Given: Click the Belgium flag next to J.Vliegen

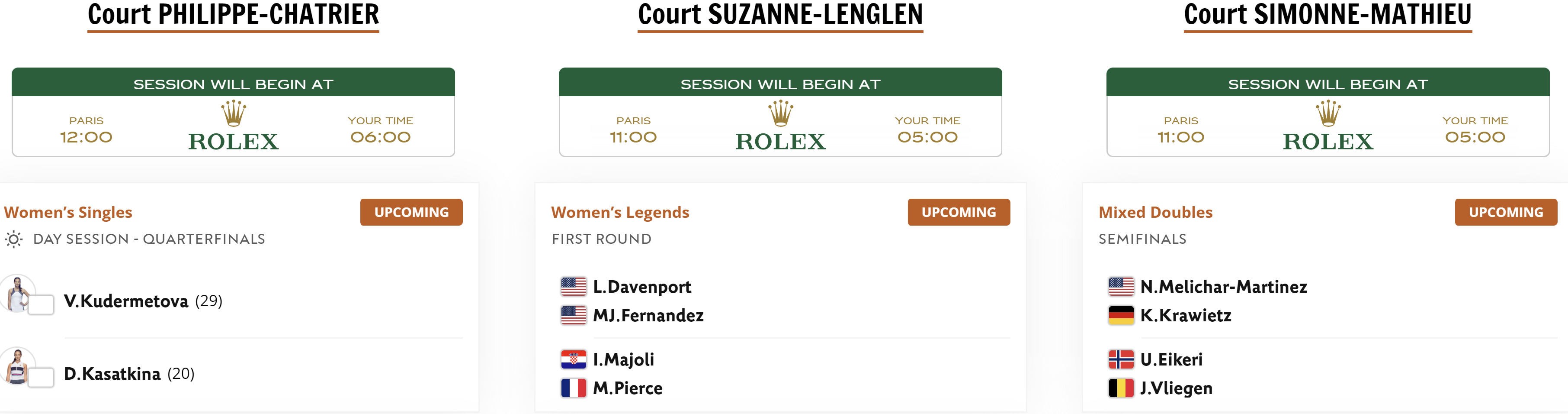Looking at the screenshot, I should 1121,388.
